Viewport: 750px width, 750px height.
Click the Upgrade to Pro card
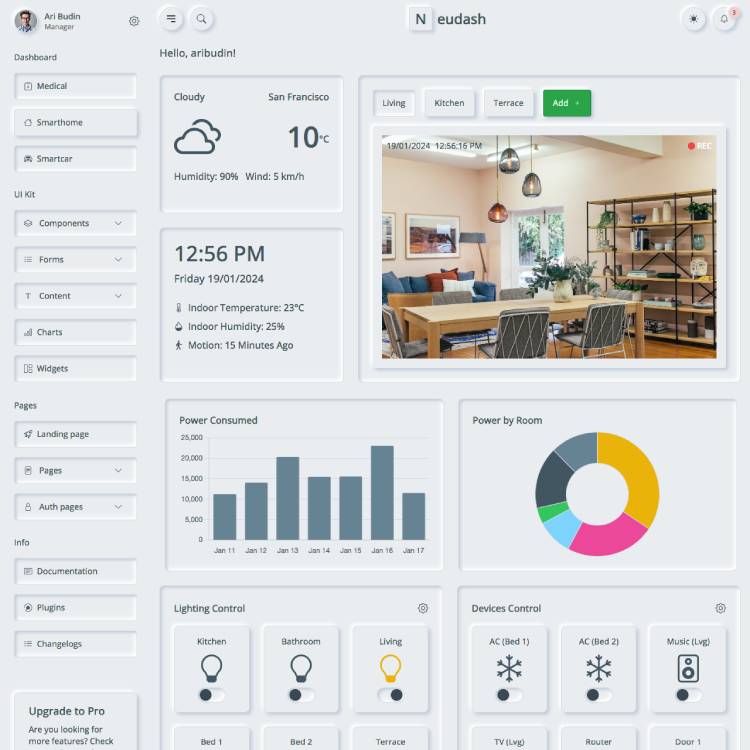[76, 721]
